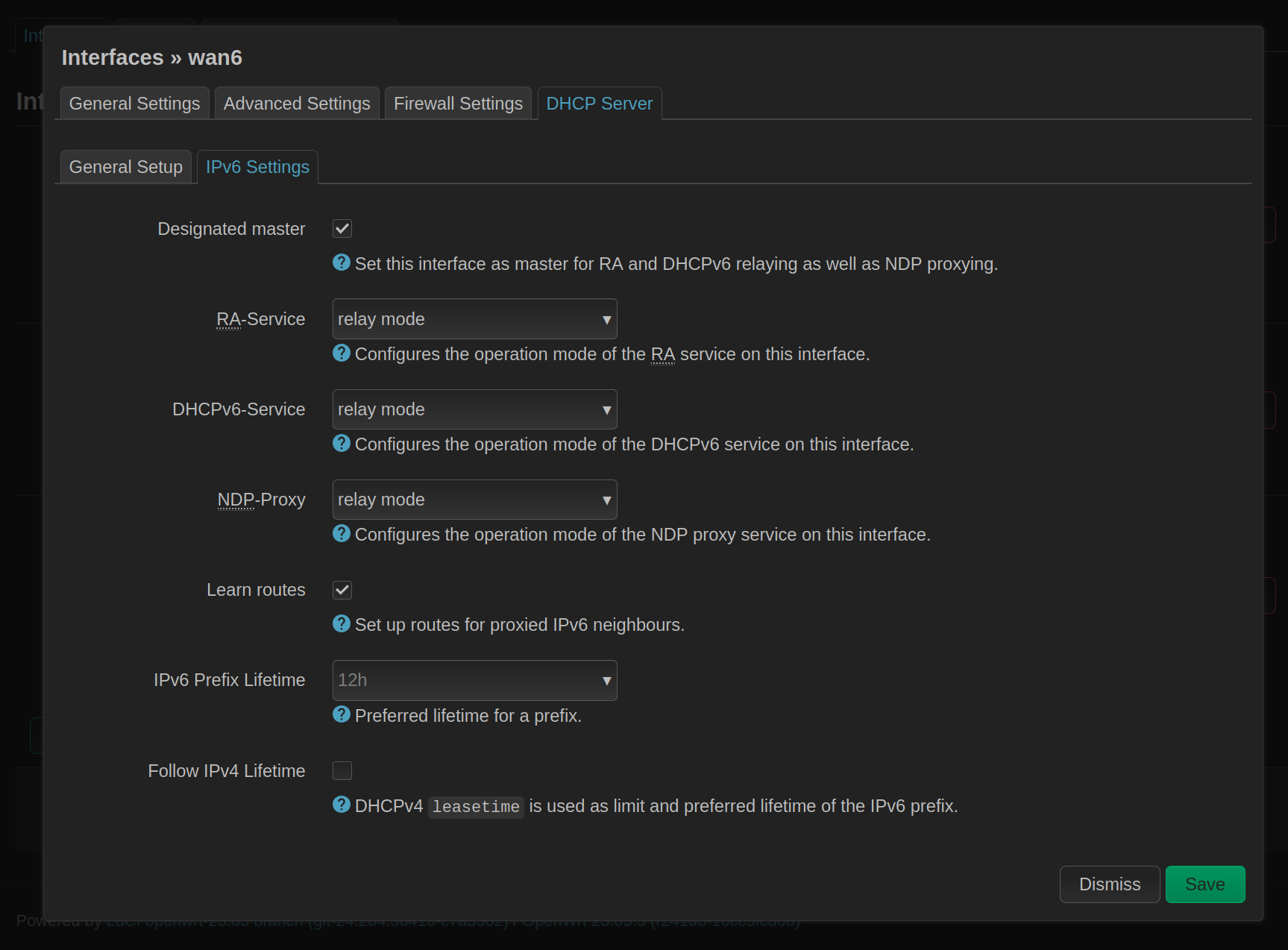Open the RA-Service mode dropdown
This screenshot has height=950, width=1288.
pyautogui.click(x=475, y=319)
